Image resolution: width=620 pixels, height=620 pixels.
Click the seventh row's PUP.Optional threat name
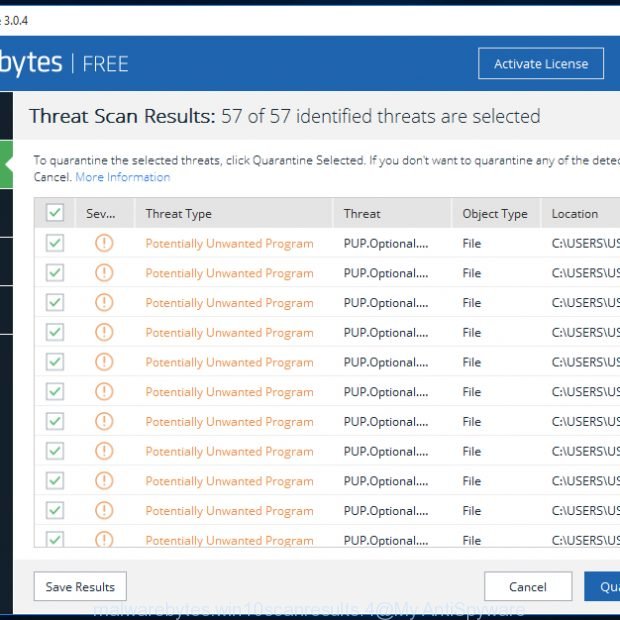point(386,422)
